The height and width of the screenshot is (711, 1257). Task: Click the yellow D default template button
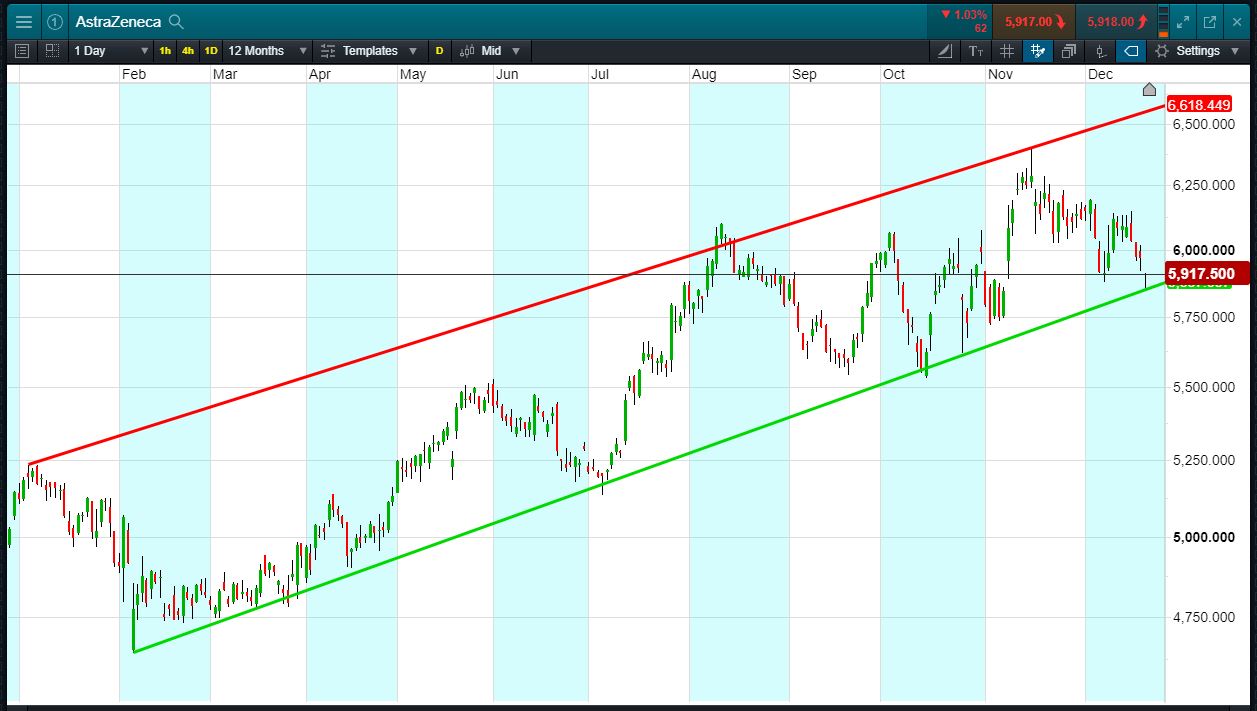pyautogui.click(x=440, y=50)
